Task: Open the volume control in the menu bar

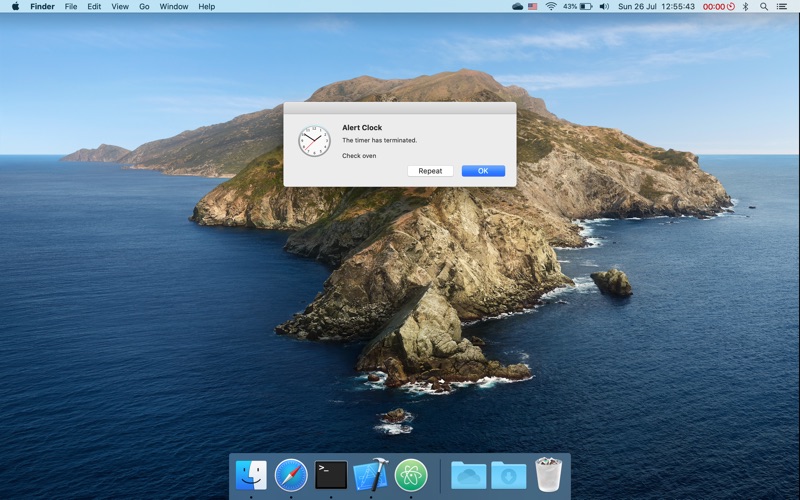Action: pos(604,7)
